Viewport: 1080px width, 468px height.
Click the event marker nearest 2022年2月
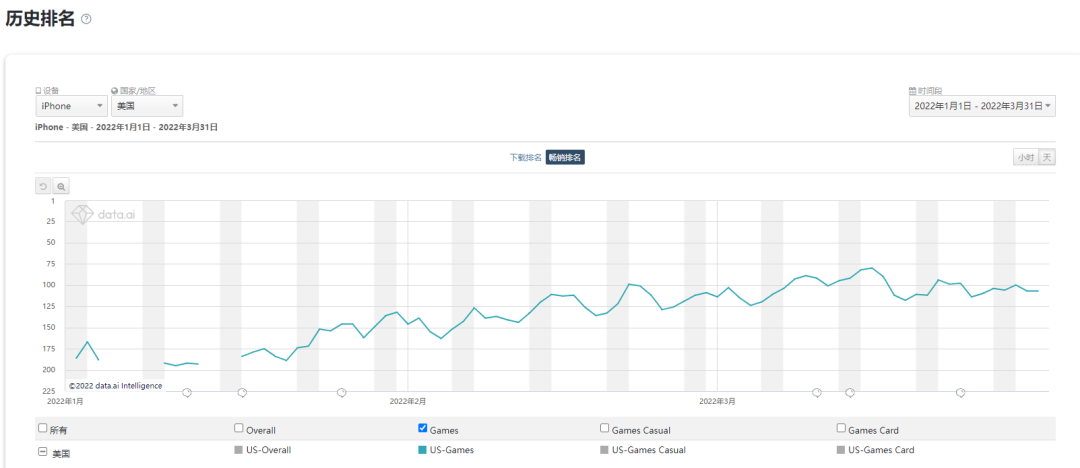pos(342,393)
